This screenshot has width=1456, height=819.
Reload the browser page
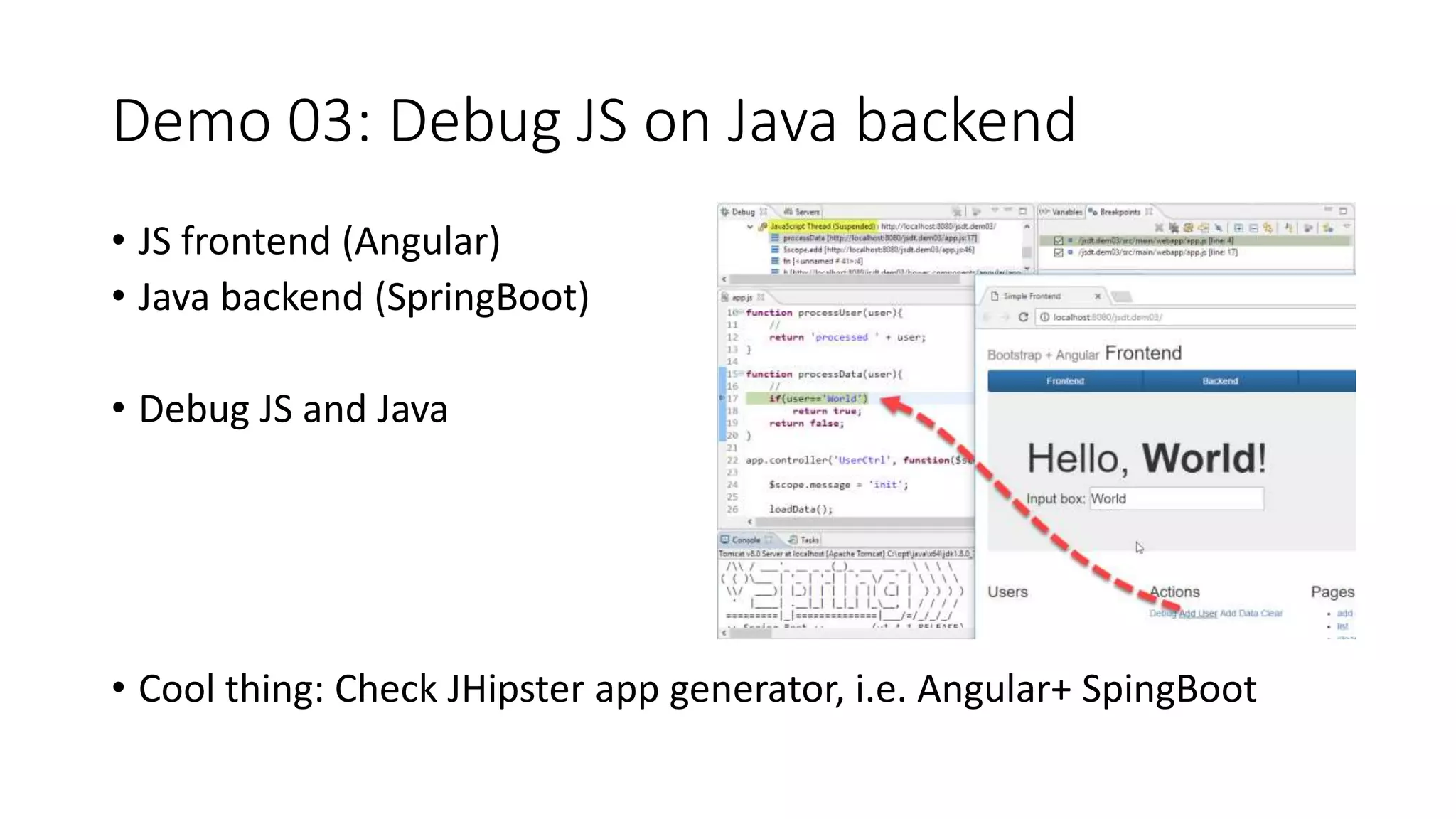[1023, 317]
